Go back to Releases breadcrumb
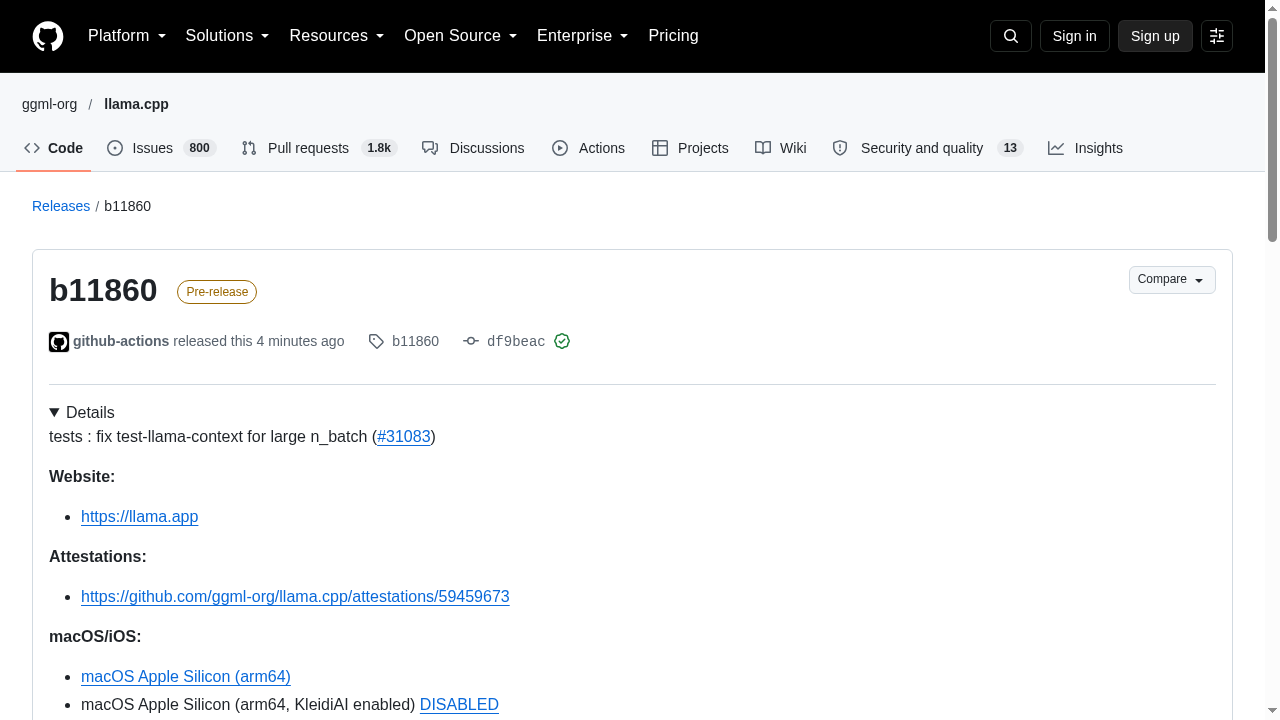The width and height of the screenshot is (1280, 720). point(61,206)
